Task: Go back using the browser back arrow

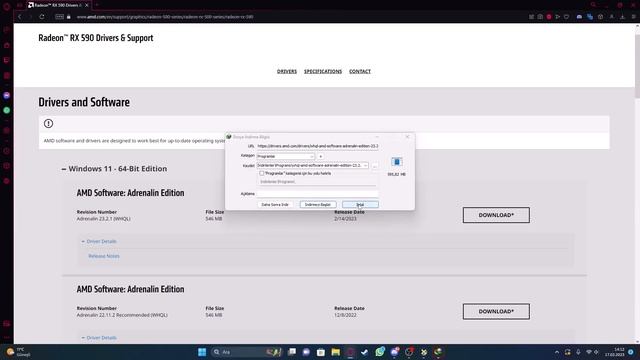Action: pyautogui.click(x=19, y=17)
